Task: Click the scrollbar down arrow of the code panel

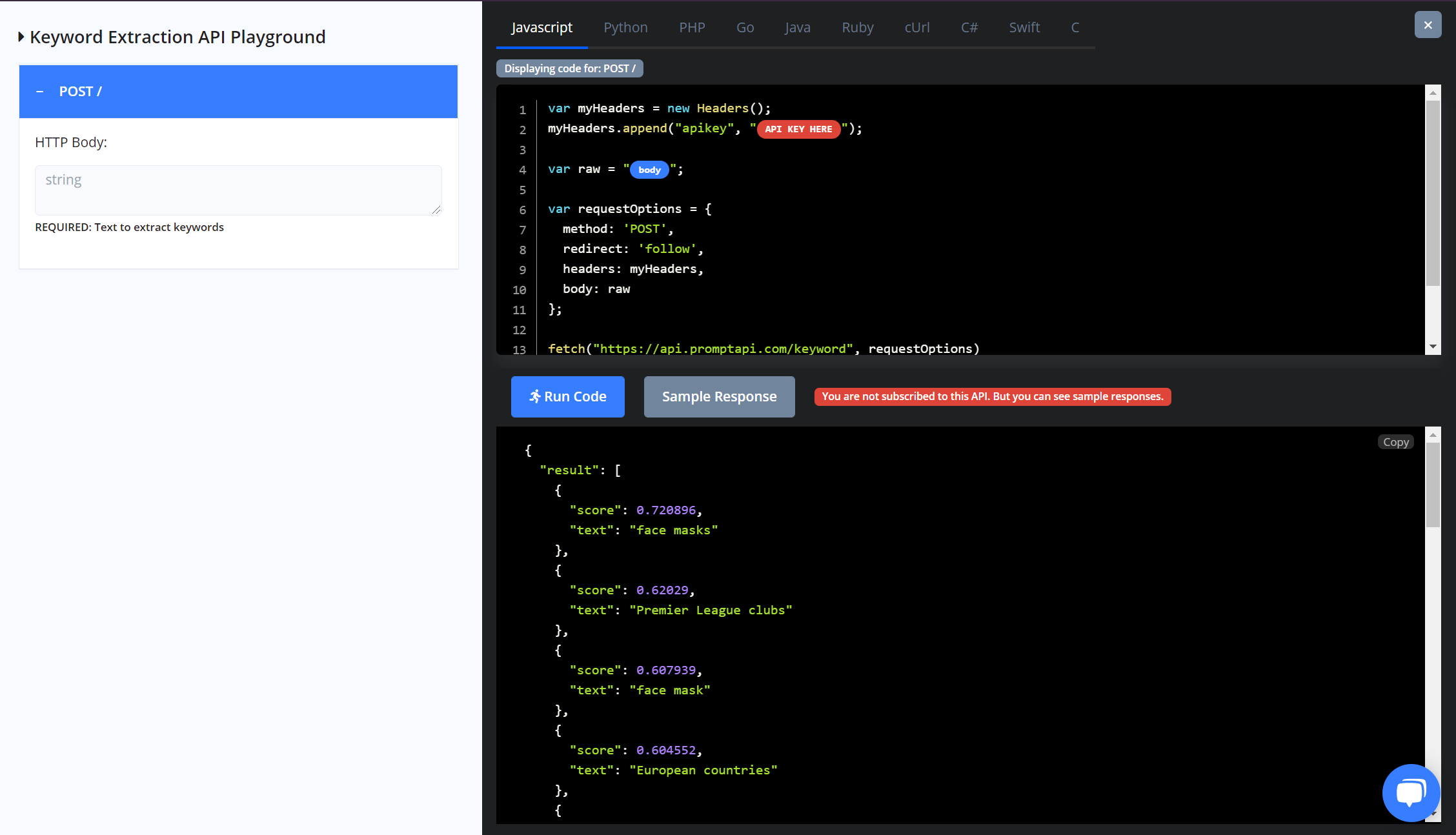Action: [x=1433, y=347]
